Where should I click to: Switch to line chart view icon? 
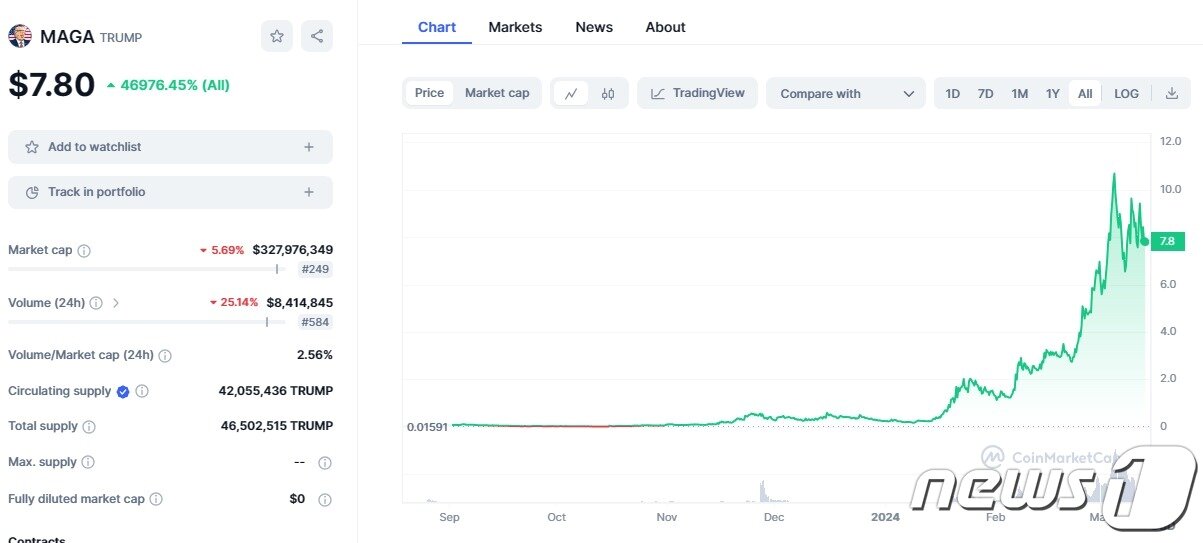570,94
